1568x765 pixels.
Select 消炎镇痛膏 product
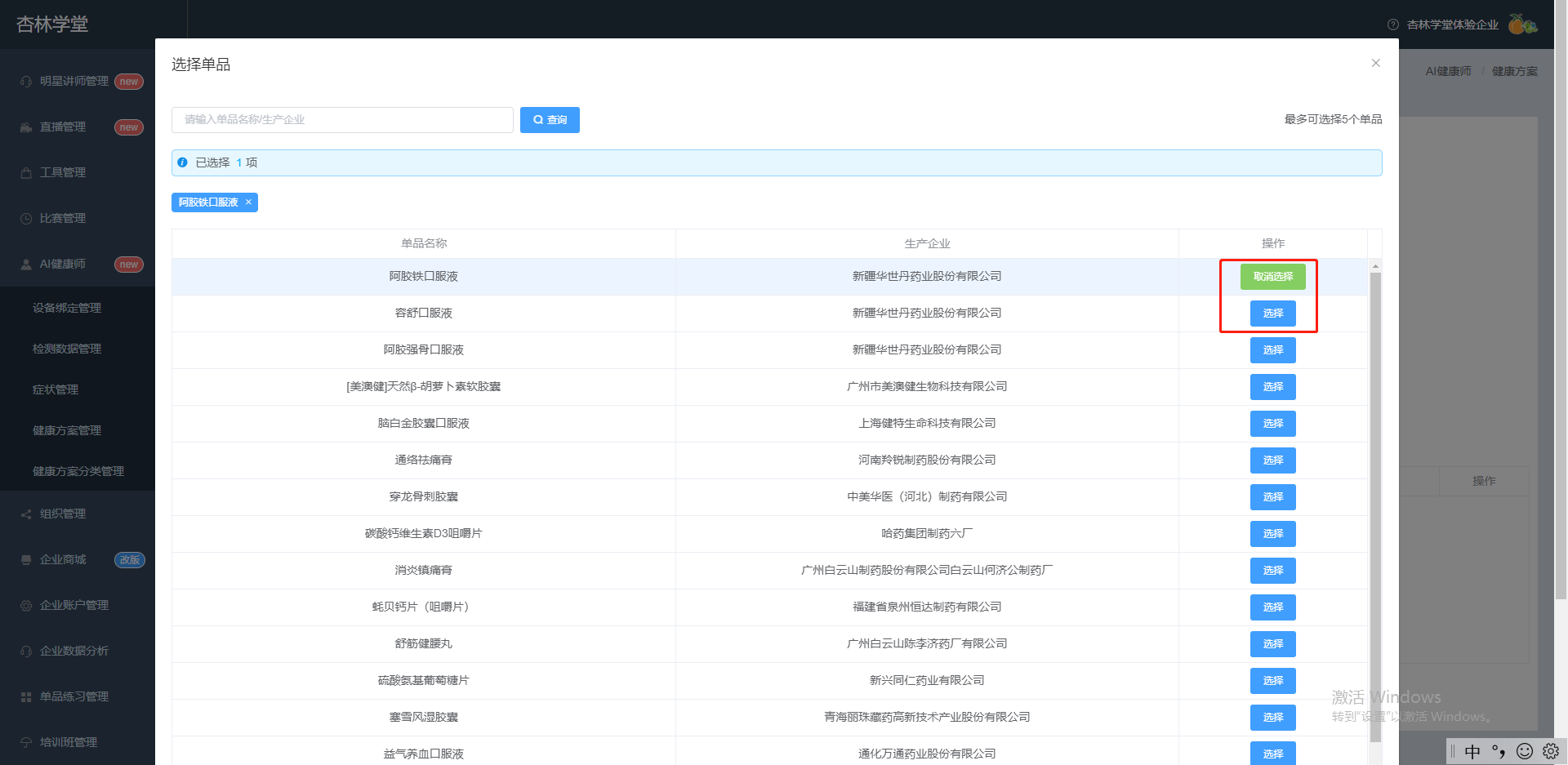(1272, 571)
